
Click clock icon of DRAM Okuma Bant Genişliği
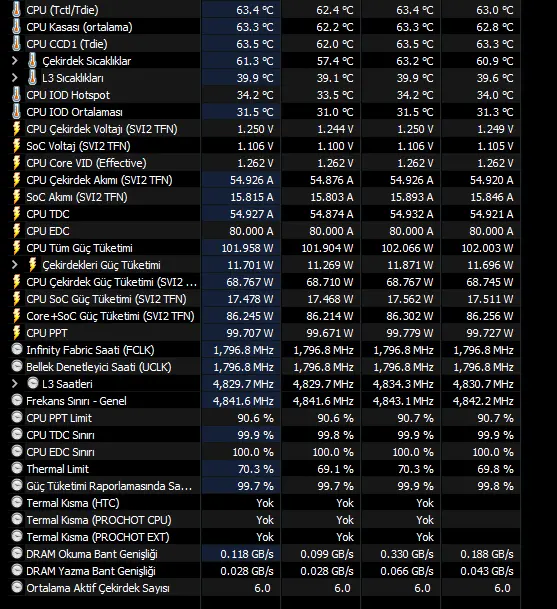pyautogui.click(x=17, y=553)
